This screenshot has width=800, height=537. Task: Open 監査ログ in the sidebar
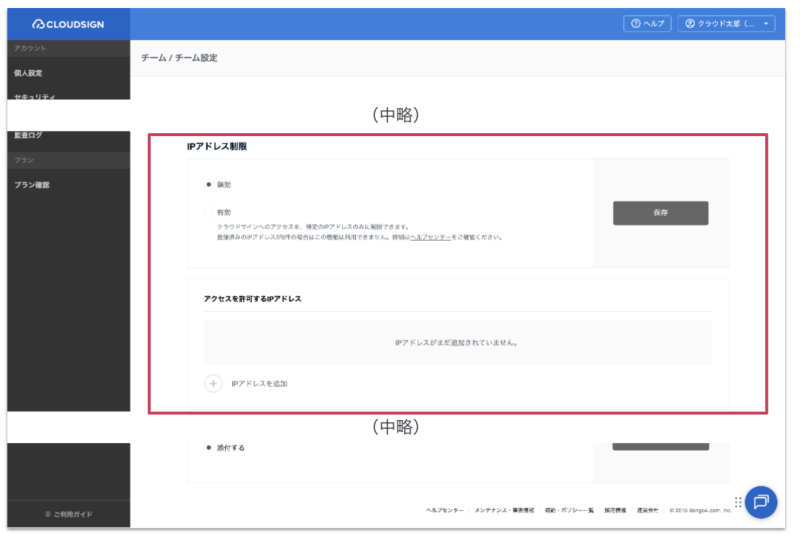(x=29, y=135)
